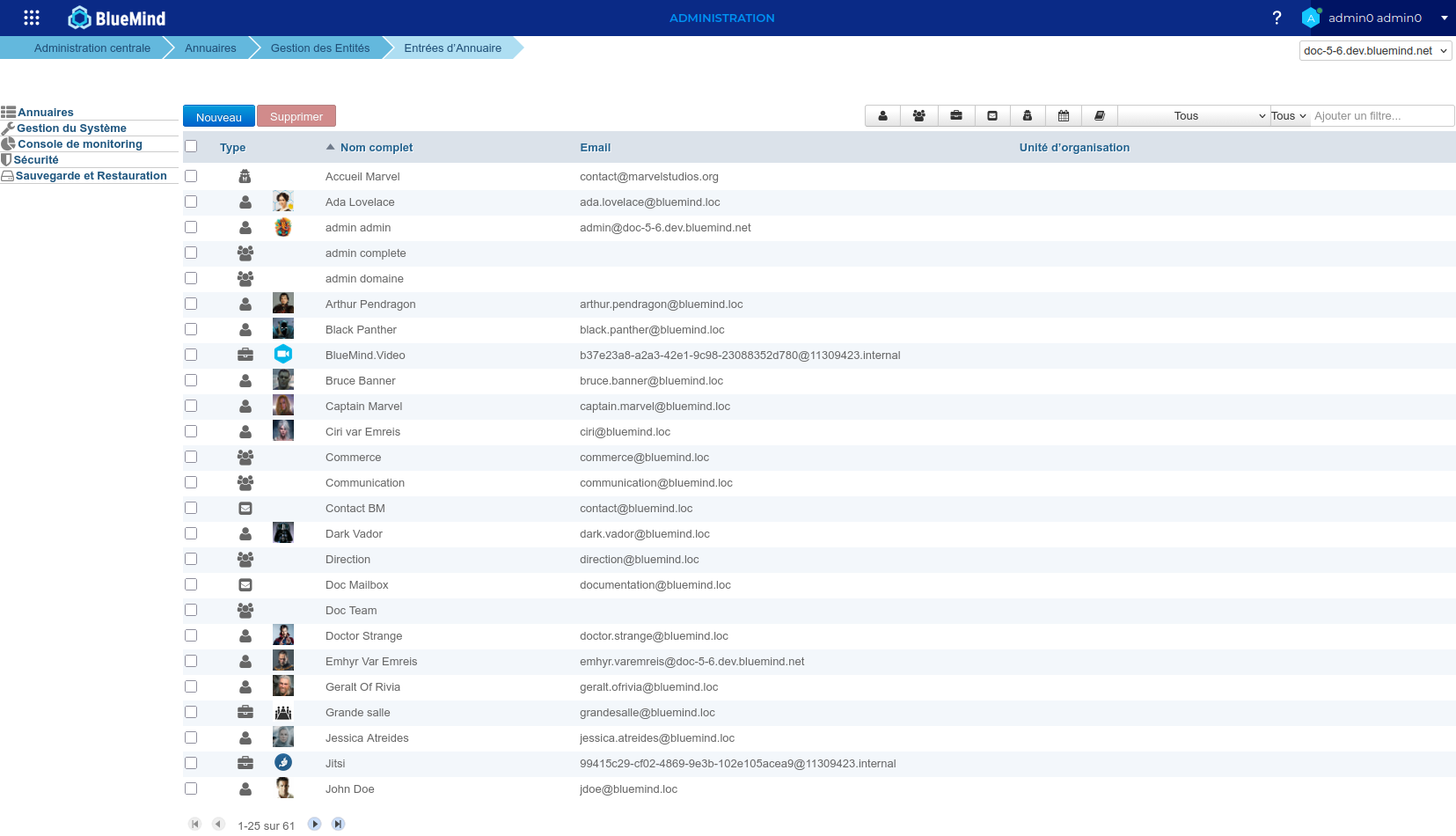This screenshot has height=836, width=1456.
Task: Select the Black Panther row checkbox
Action: pos(191,330)
